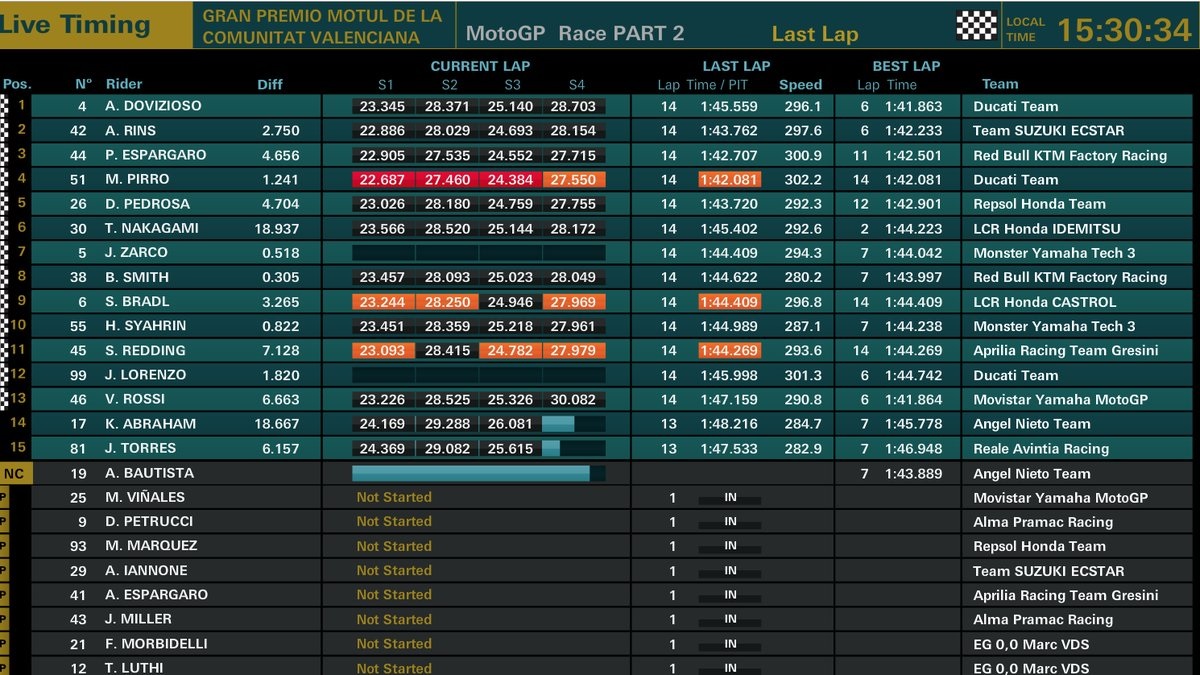Click the Not Started status for D. Petrucci

point(394,521)
